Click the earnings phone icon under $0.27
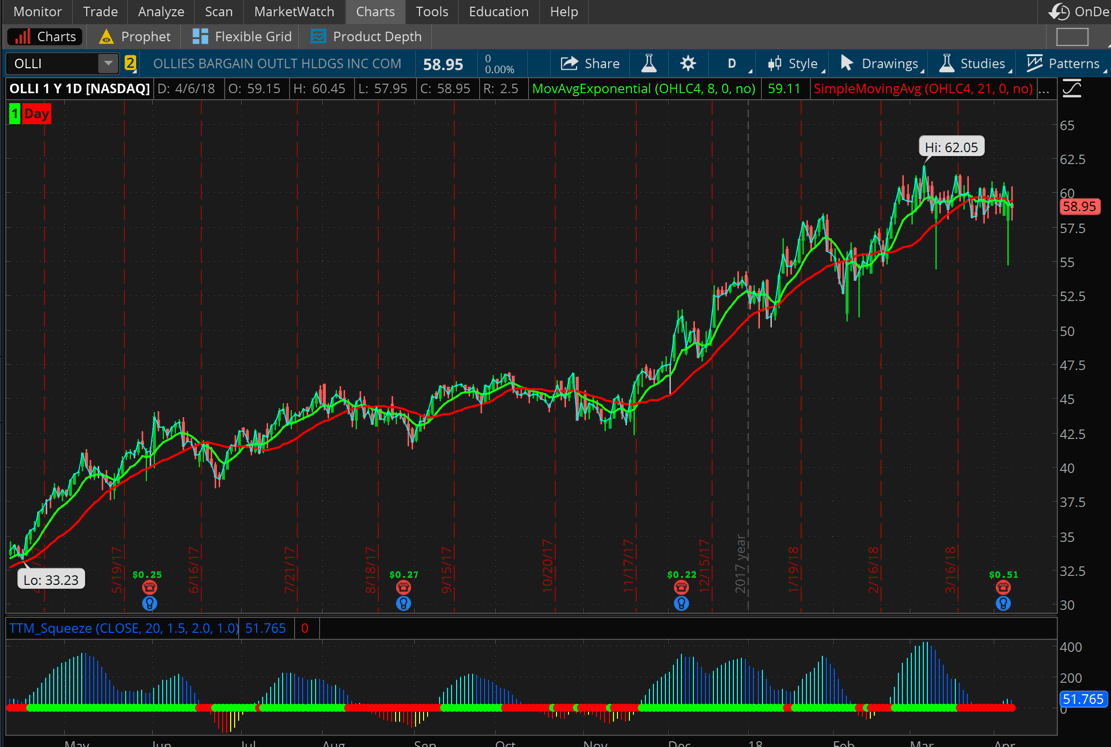This screenshot has height=747, width=1111. (x=403, y=588)
